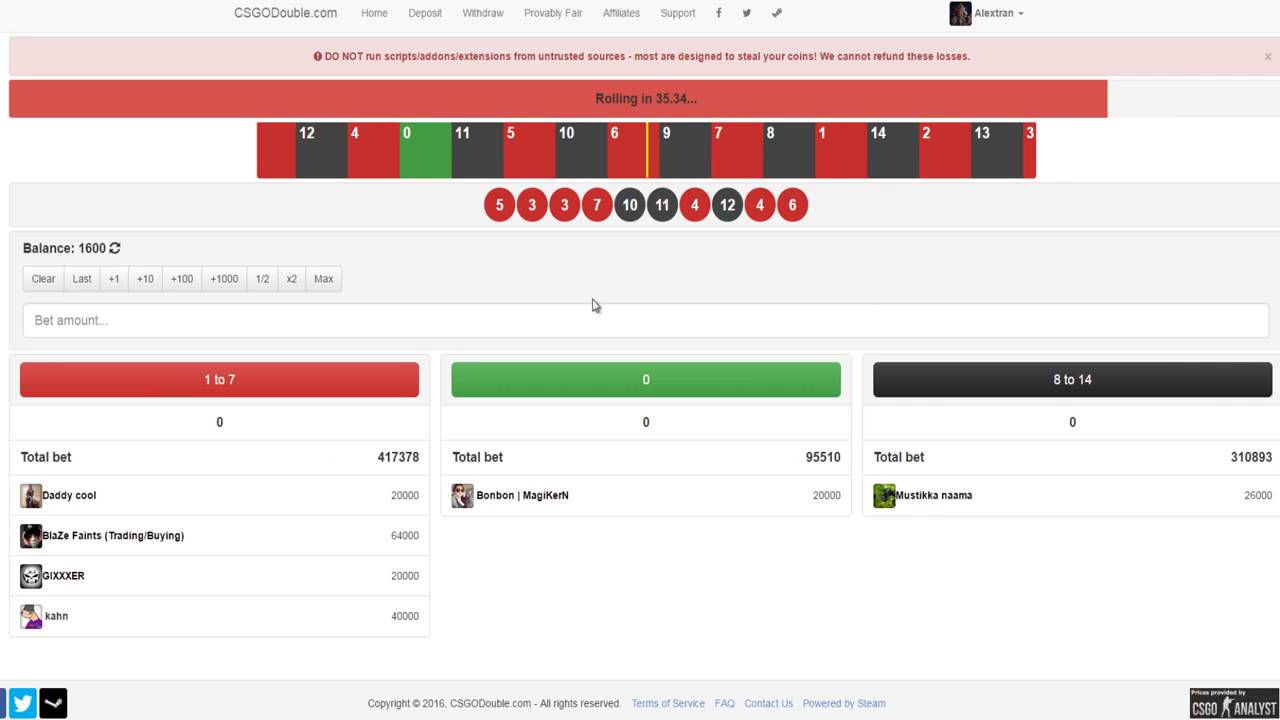Add +1 to the bet
This screenshot has width=1280, height=720.
click(x=114, y=279)
